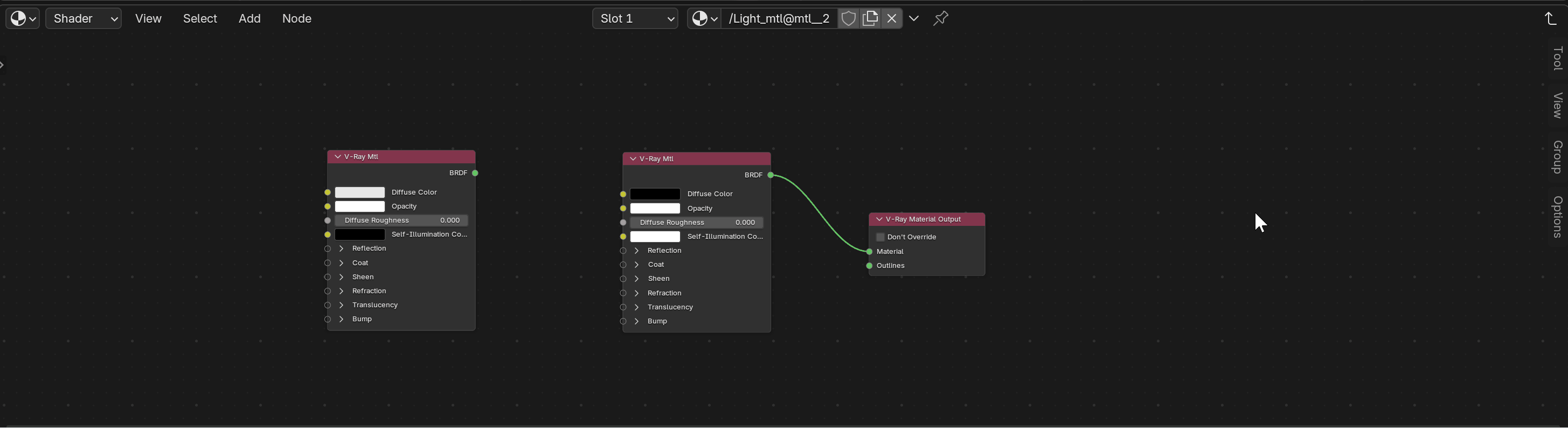1568x428 pixels.
Task: Click left node's Reflection socket circle
Action: pos(328,248)
